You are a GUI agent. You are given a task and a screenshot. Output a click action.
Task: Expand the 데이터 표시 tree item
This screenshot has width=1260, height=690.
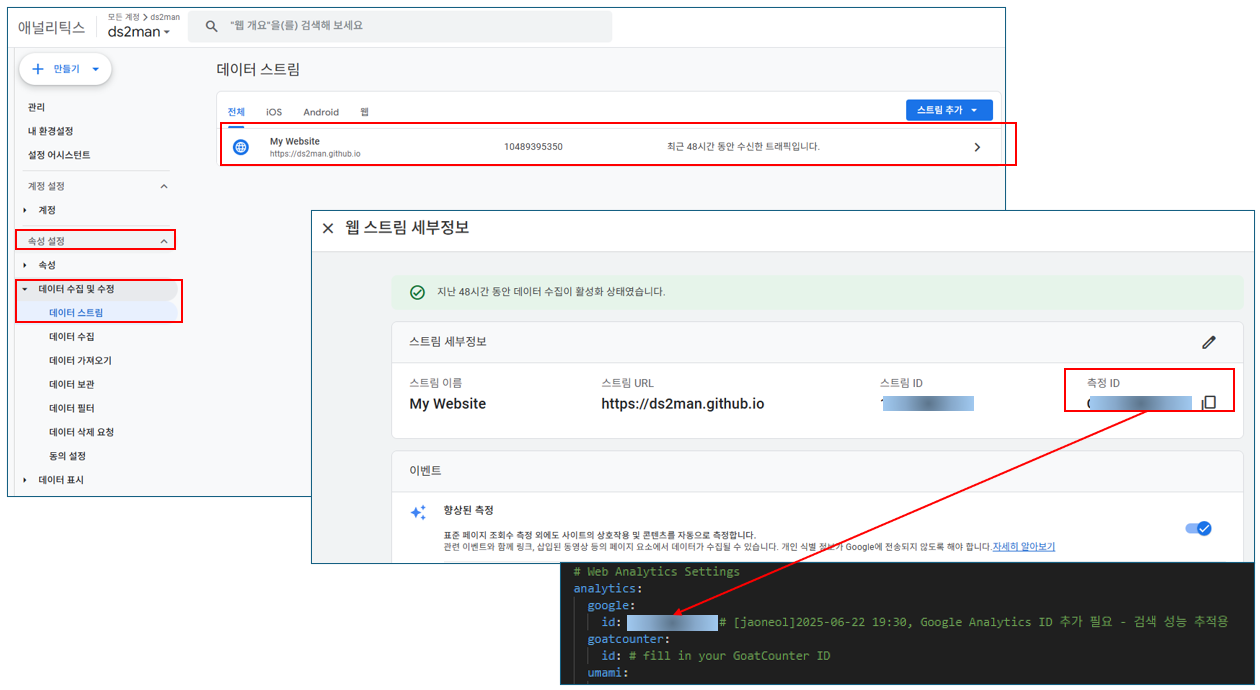click(24, 480)
